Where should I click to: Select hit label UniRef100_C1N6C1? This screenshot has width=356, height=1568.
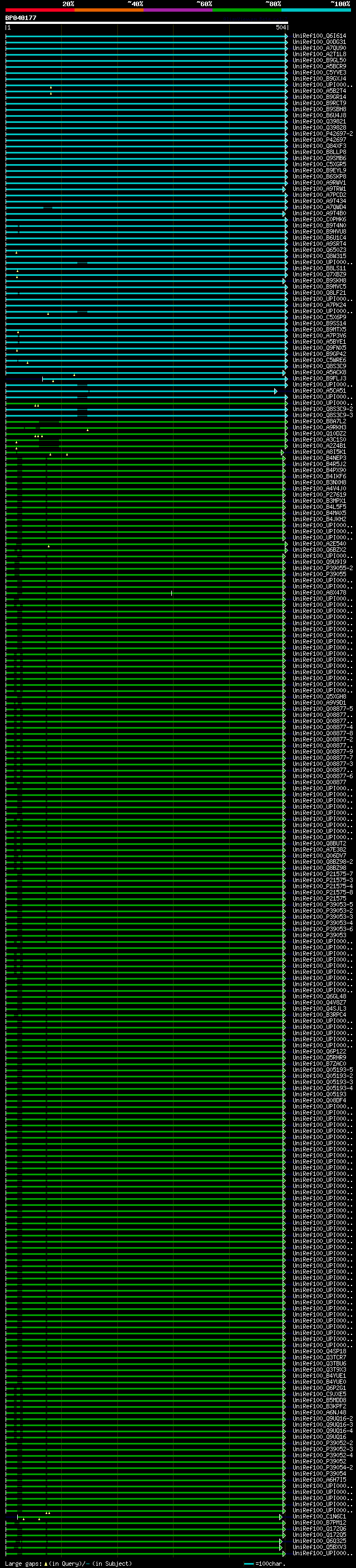319,1516
